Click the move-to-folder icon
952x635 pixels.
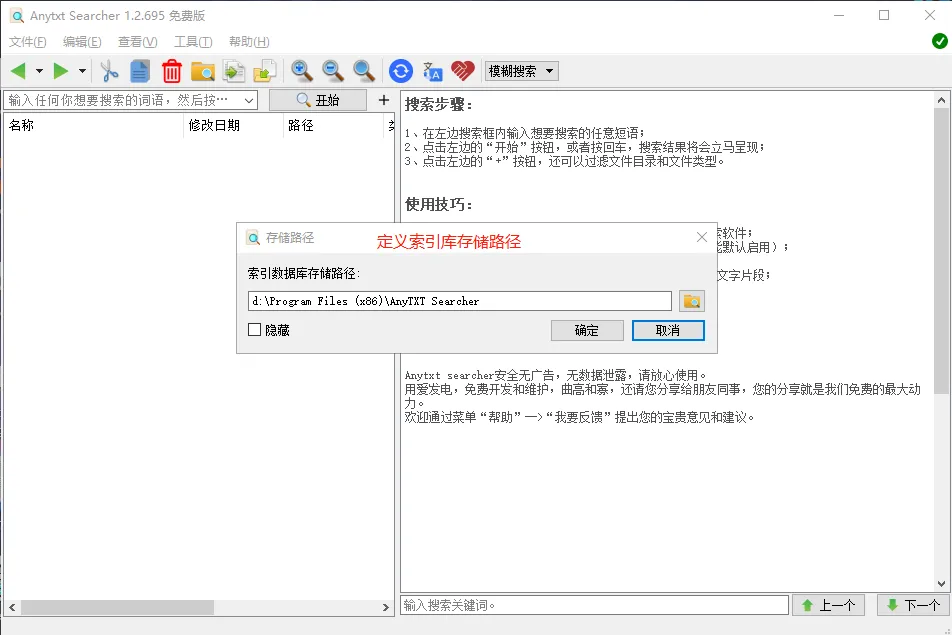coord(265,71)
